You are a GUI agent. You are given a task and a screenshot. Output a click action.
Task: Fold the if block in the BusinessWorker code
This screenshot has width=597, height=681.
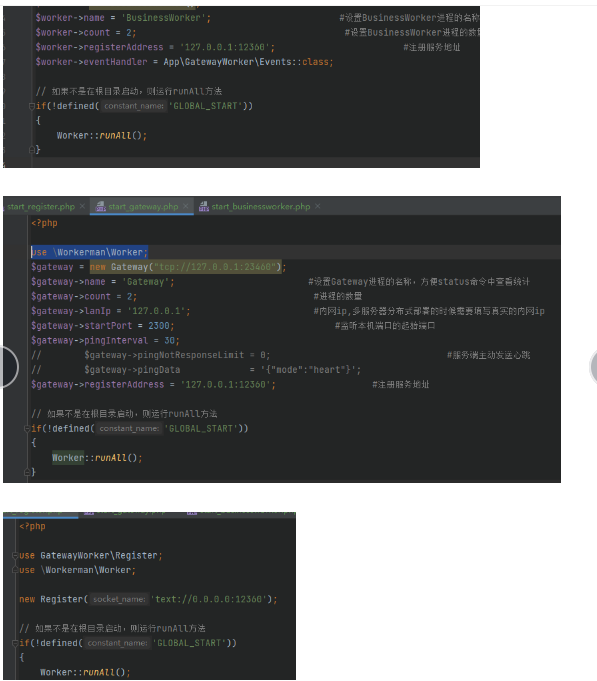click(x=31, y=106)
